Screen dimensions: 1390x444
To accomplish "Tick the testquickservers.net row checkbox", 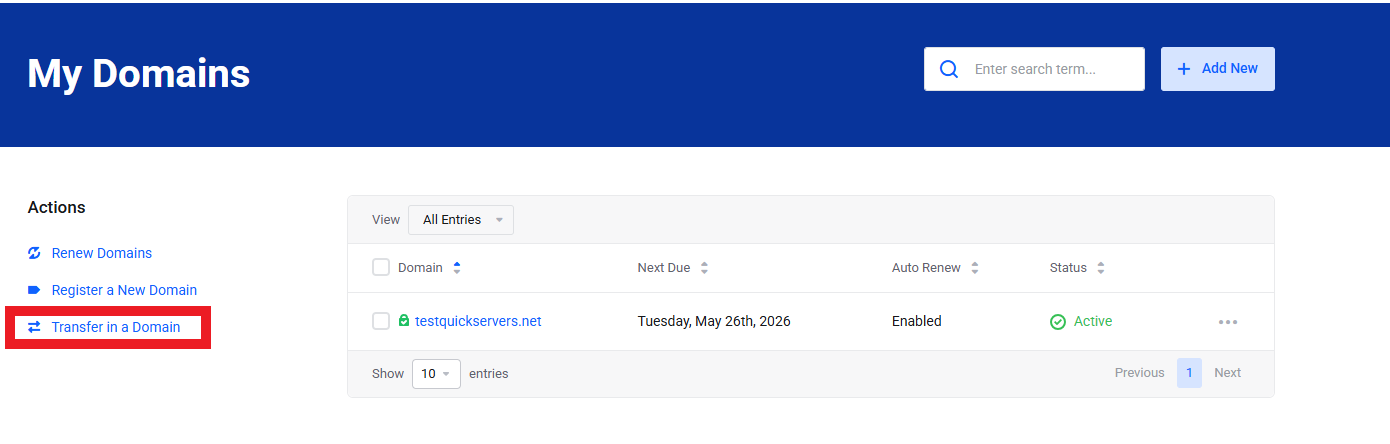I will pyautogui.click(x=381, y=321).
